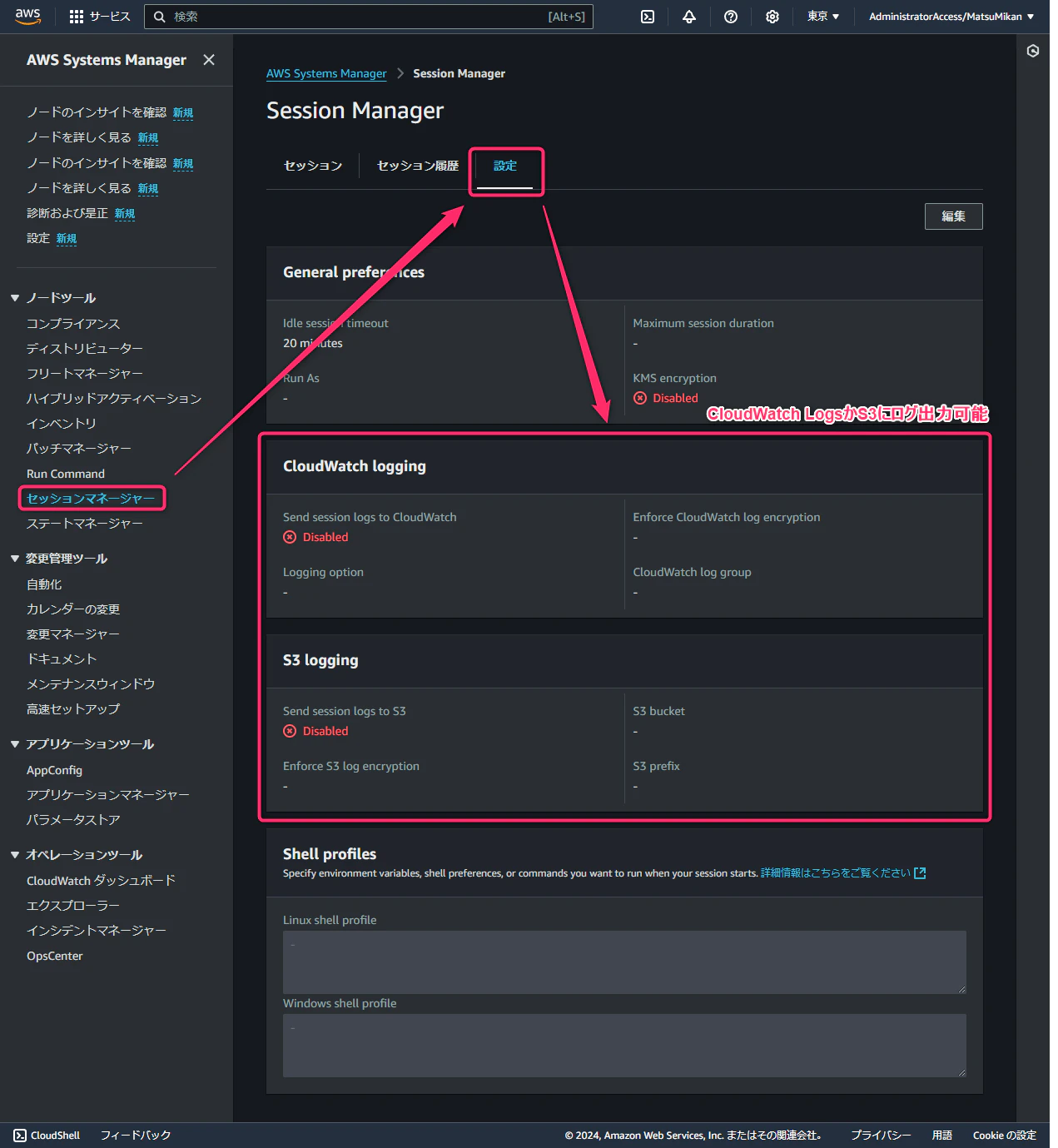Click プライバシー in the footer
1058x1148 pixels.
pyautogui.click(x=881, y=1136)
